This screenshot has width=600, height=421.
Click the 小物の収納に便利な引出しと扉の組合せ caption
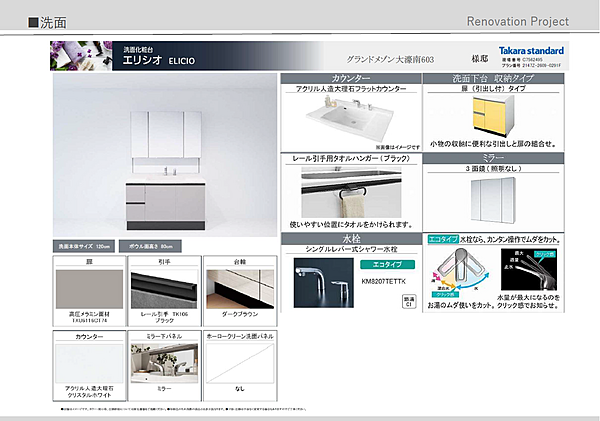(x=493, y=144)
